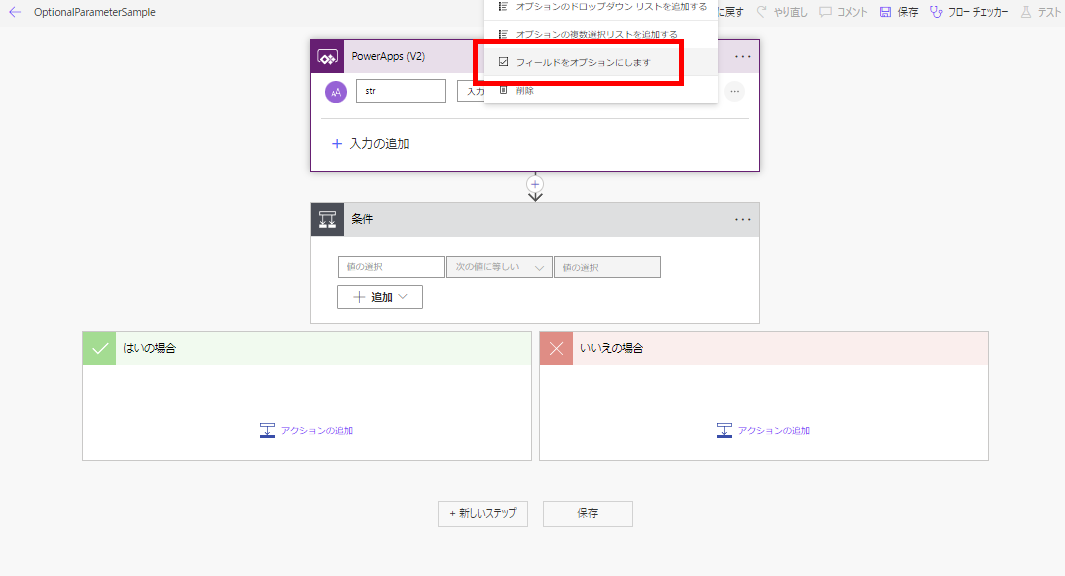The image size is (1065, 576).
Task: Click the plus insert-step button between steps
Action: (535, 184)
